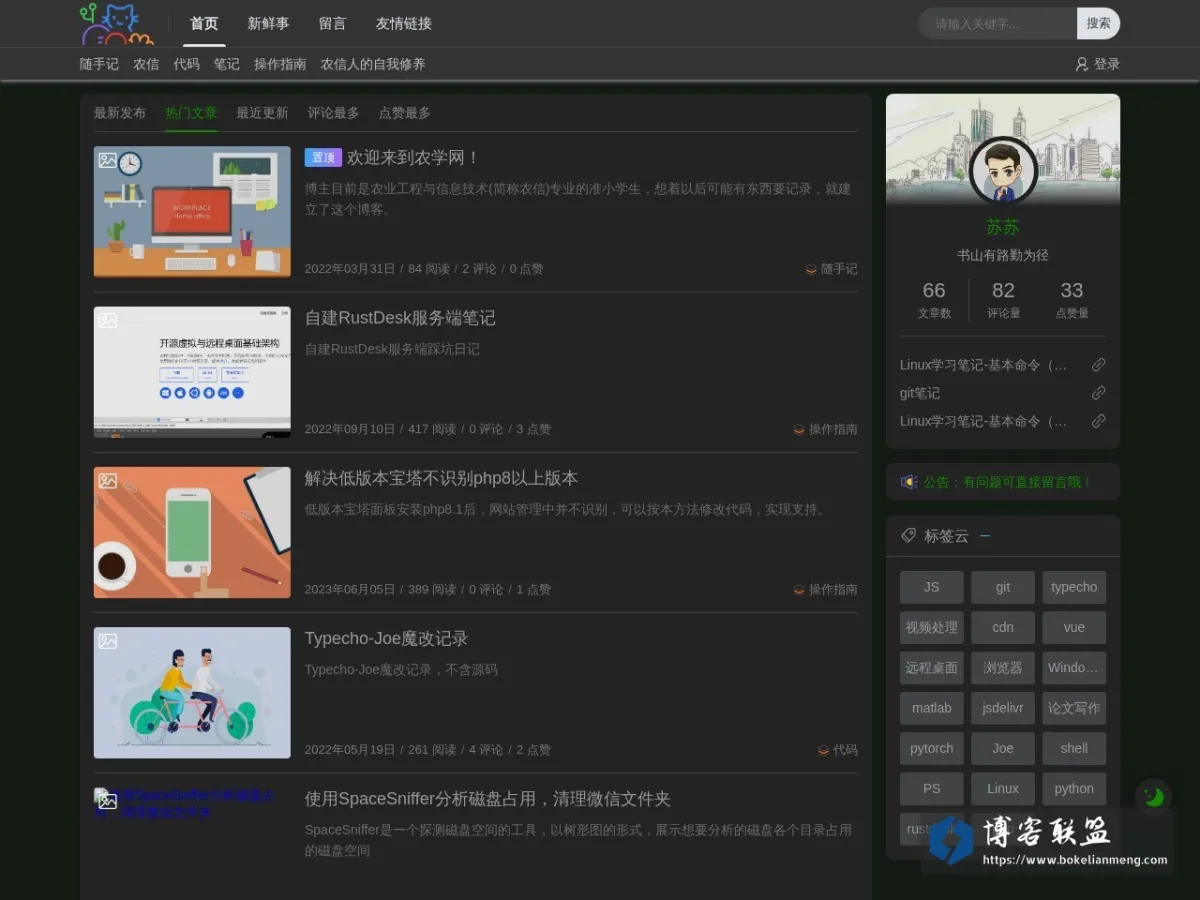Click the pytorch tag
Viewport: 1200px width, 900px height.
(x=932, y=748)
